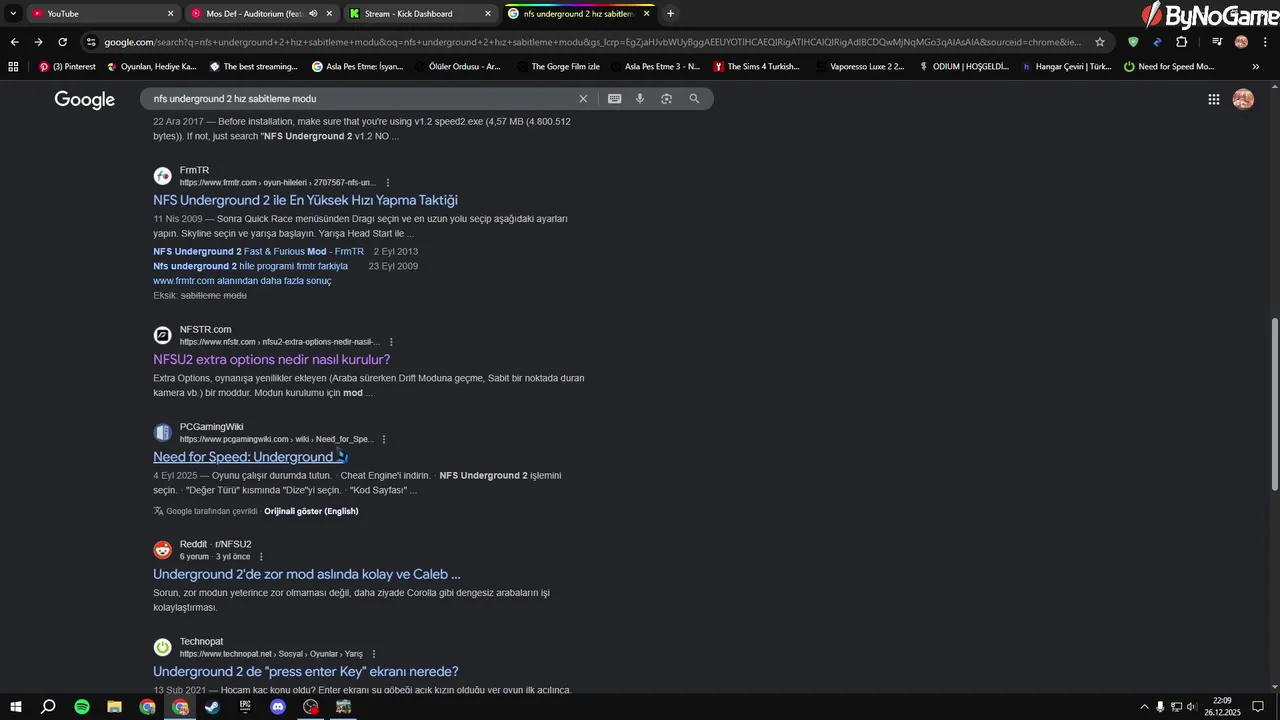The height and width of the screenshot is (720, 1280).
Task: Open the Underground 2'de zor mod Reddit result
Action: 307,574
